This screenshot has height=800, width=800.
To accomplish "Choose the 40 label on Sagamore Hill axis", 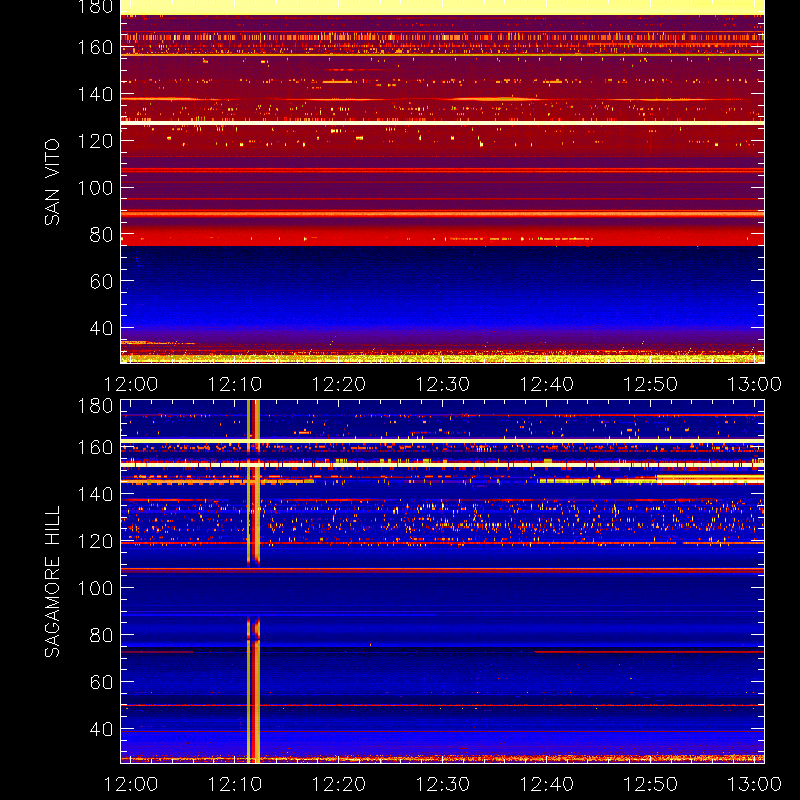I will [x=101, y=729].
